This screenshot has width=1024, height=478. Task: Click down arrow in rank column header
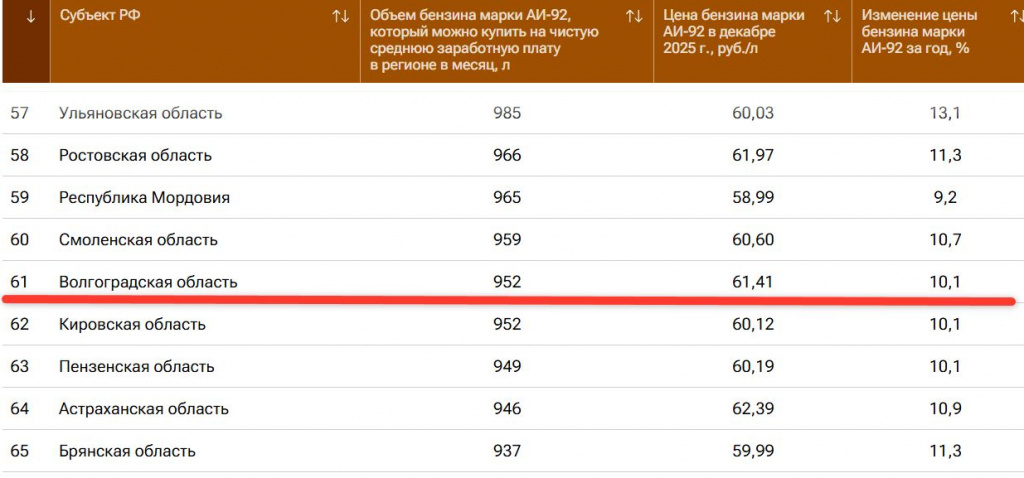coord(29,16)
